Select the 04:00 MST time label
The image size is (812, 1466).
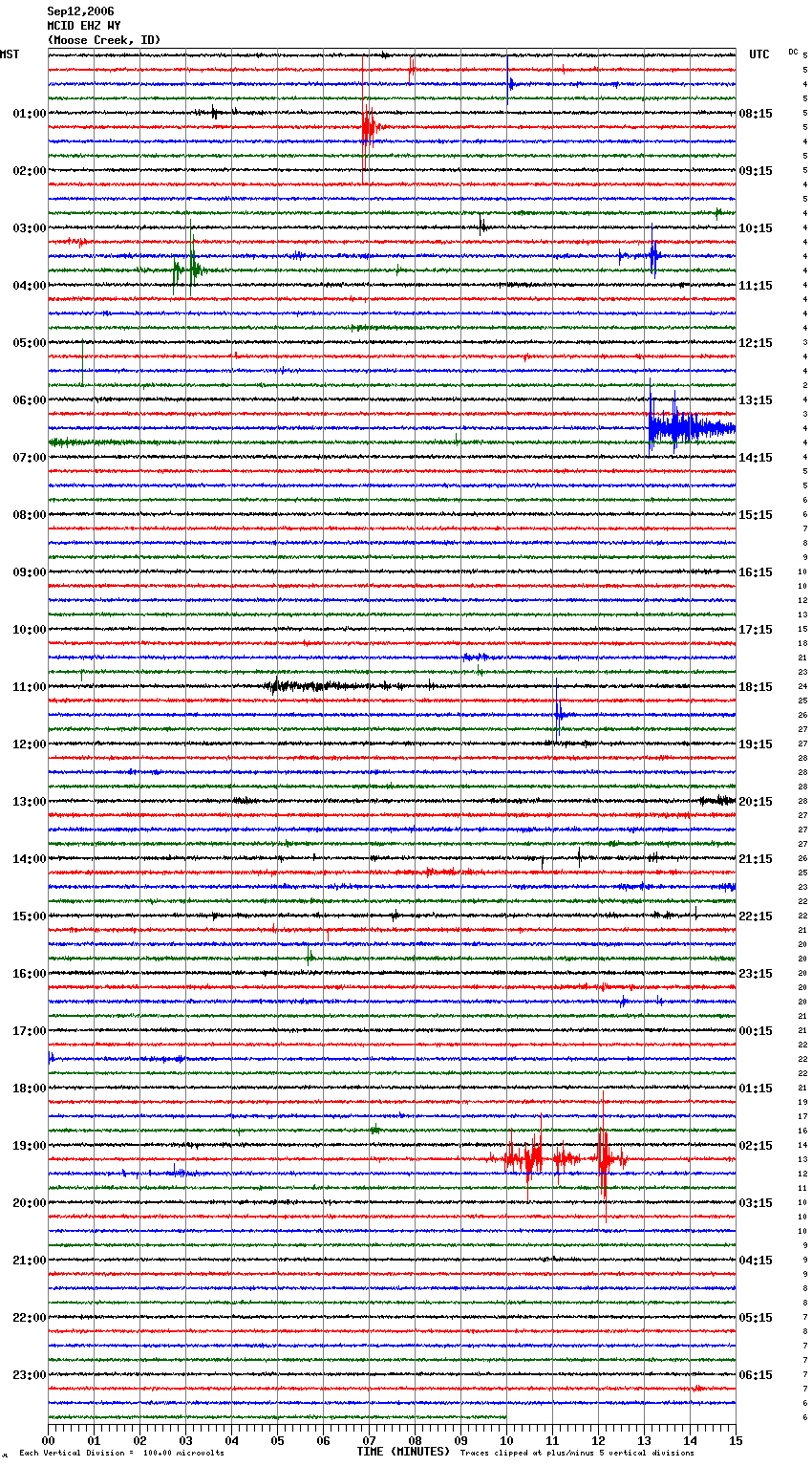click(29, 286)
